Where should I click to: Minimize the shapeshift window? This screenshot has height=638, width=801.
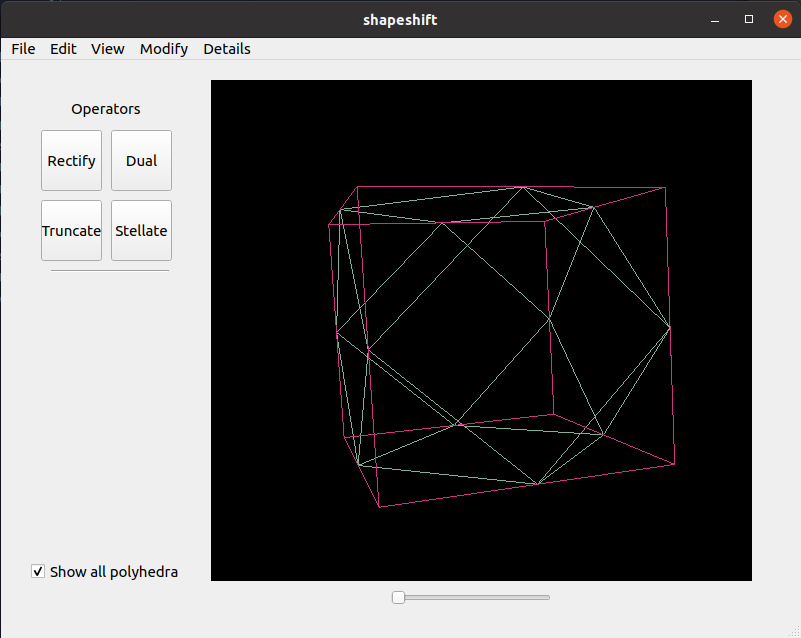click(715, 19)
